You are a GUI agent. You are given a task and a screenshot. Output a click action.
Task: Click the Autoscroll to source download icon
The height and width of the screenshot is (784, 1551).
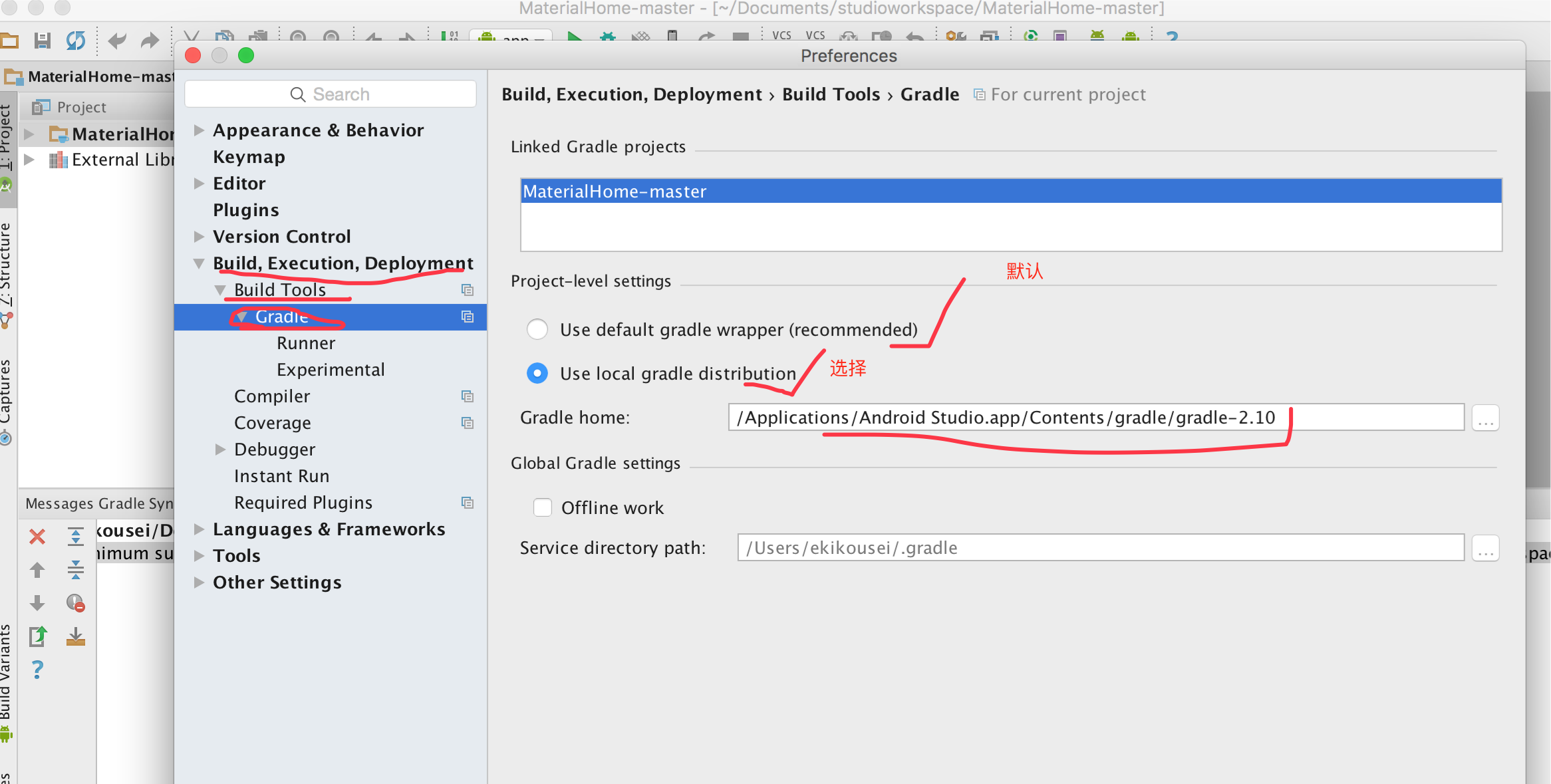[x=76, y=636]
